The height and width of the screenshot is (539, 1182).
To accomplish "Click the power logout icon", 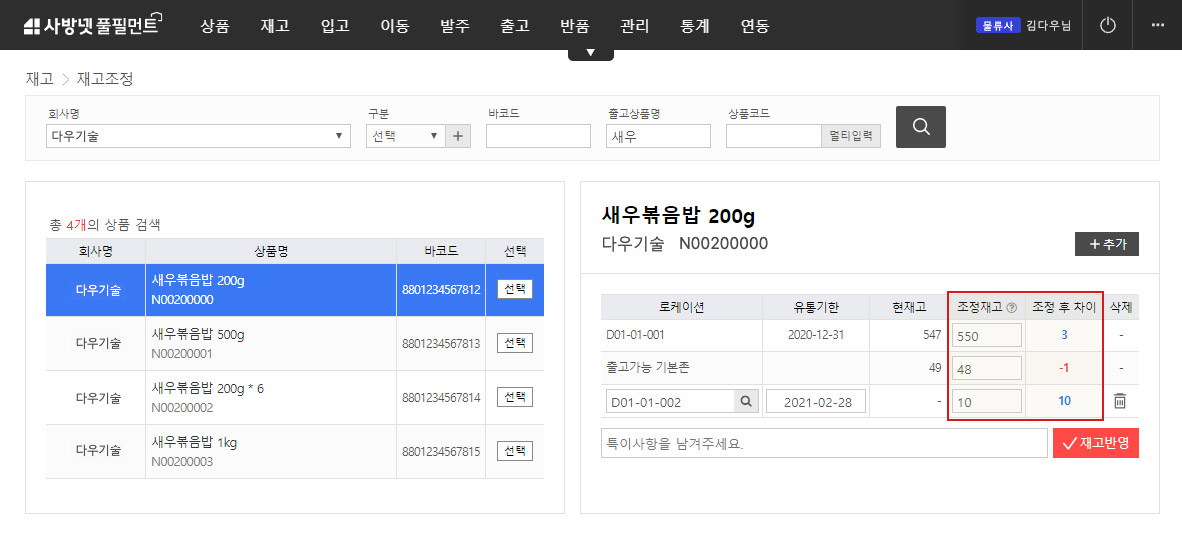I will click(1107, 25).
